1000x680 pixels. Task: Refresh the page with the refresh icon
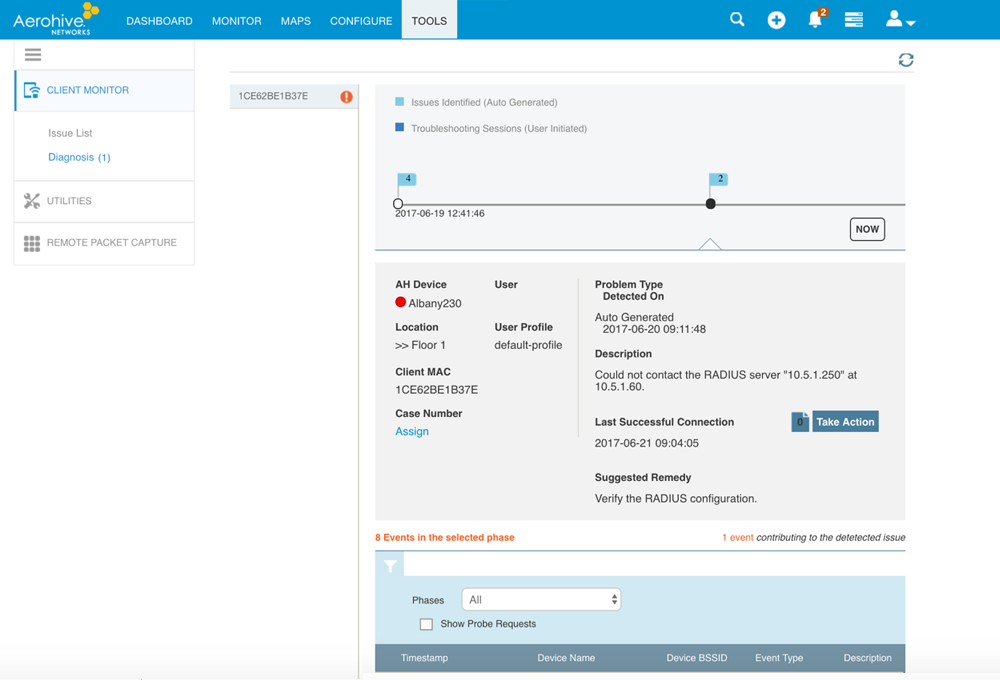click(906, 60)
